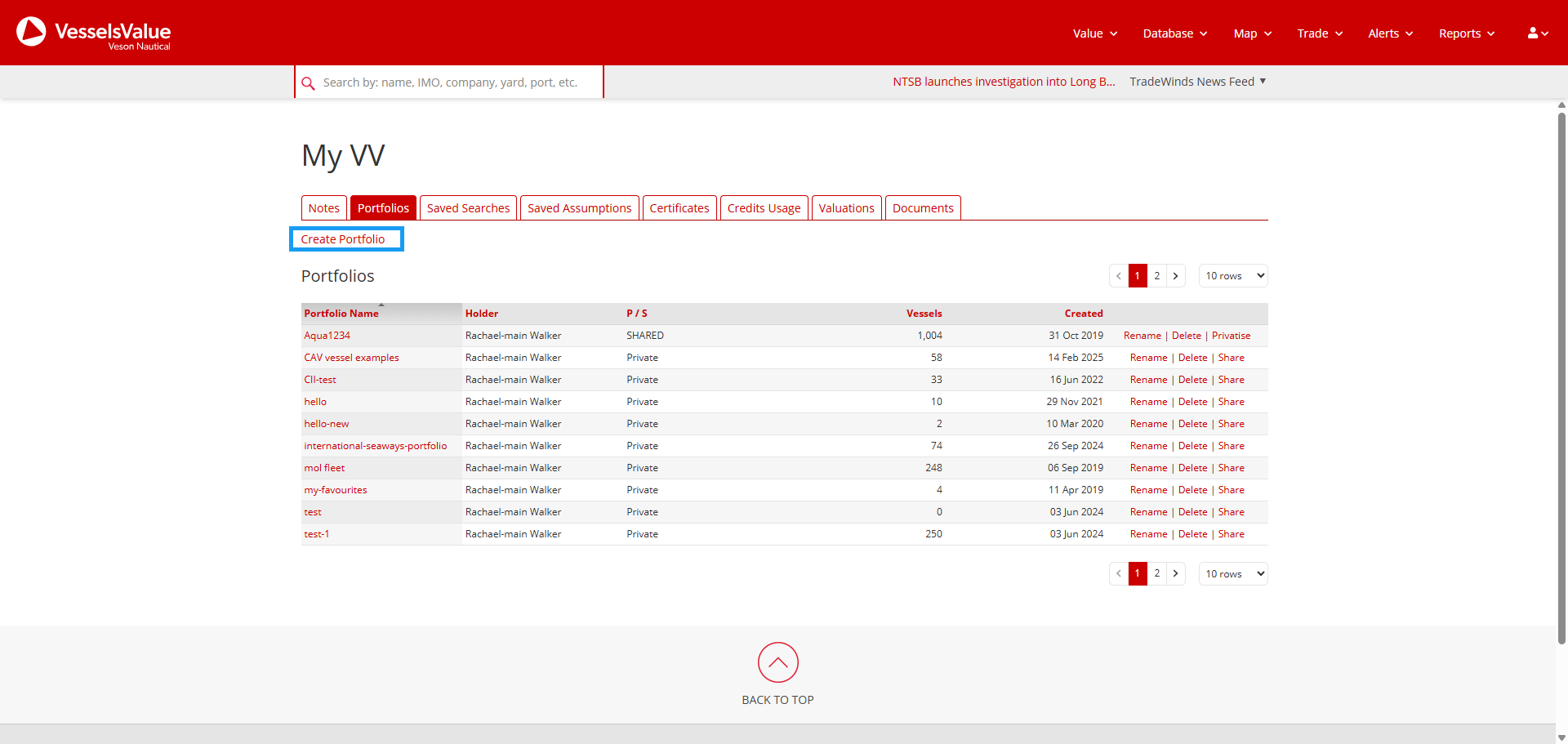
Task: Open the mol fleet portfolio
Action: tap(324, 468)
